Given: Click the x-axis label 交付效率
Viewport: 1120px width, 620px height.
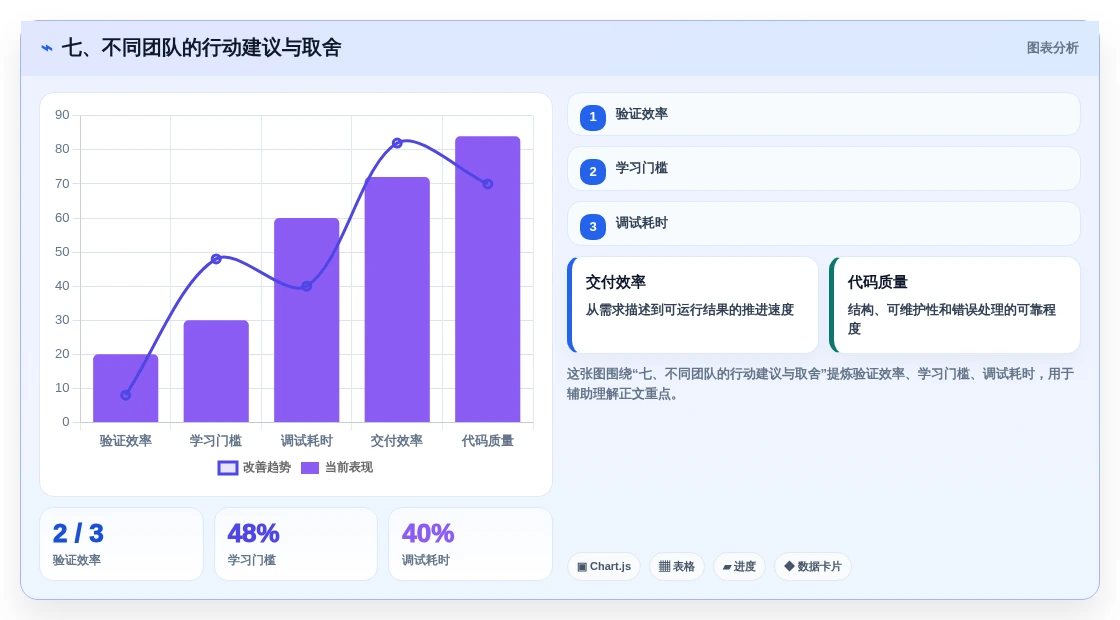Looking at the screenshot, I should 397,441.
